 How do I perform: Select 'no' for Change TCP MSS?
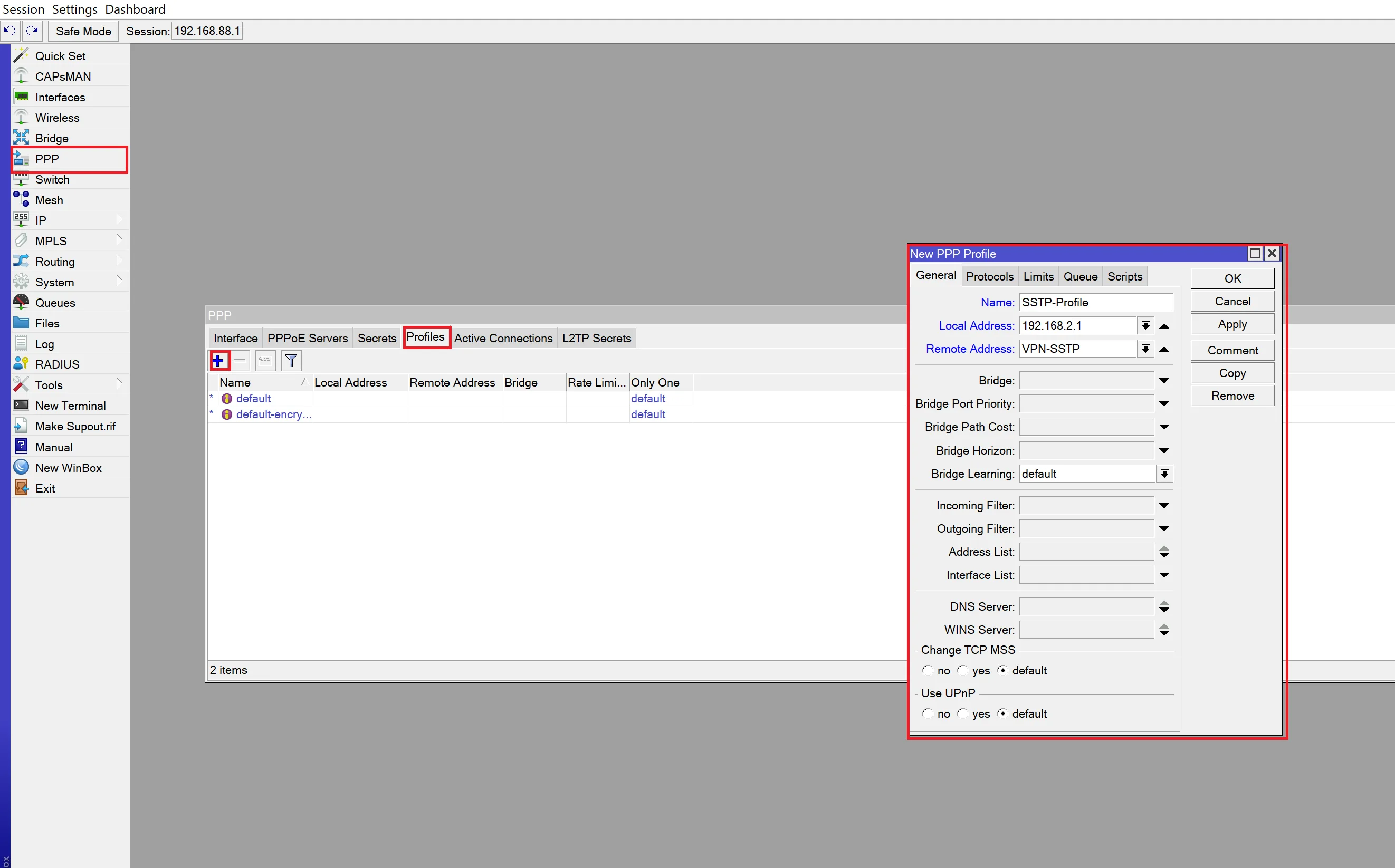928,670
